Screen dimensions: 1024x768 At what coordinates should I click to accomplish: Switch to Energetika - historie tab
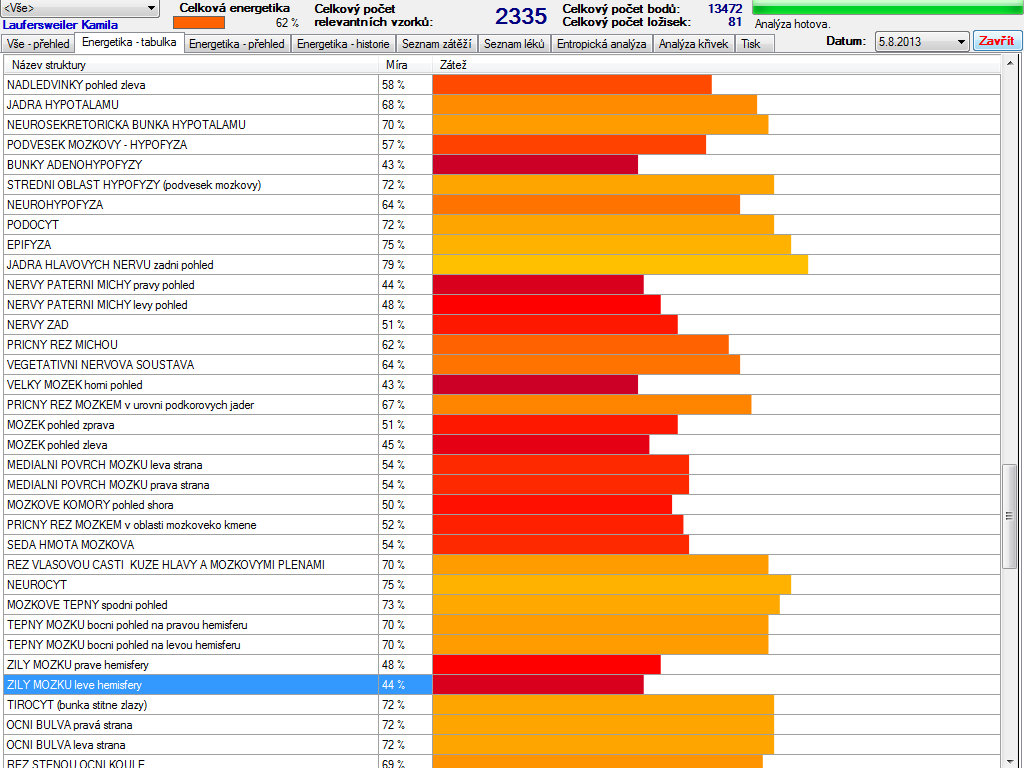coord(343,44)
